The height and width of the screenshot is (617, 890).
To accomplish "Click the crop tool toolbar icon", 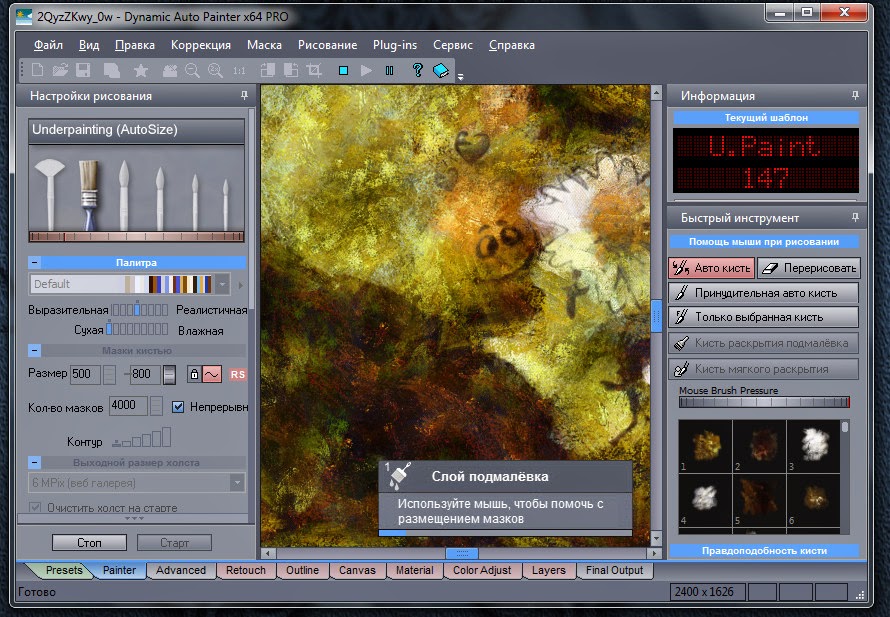I will pyautogui.click(x=314, y=70).
